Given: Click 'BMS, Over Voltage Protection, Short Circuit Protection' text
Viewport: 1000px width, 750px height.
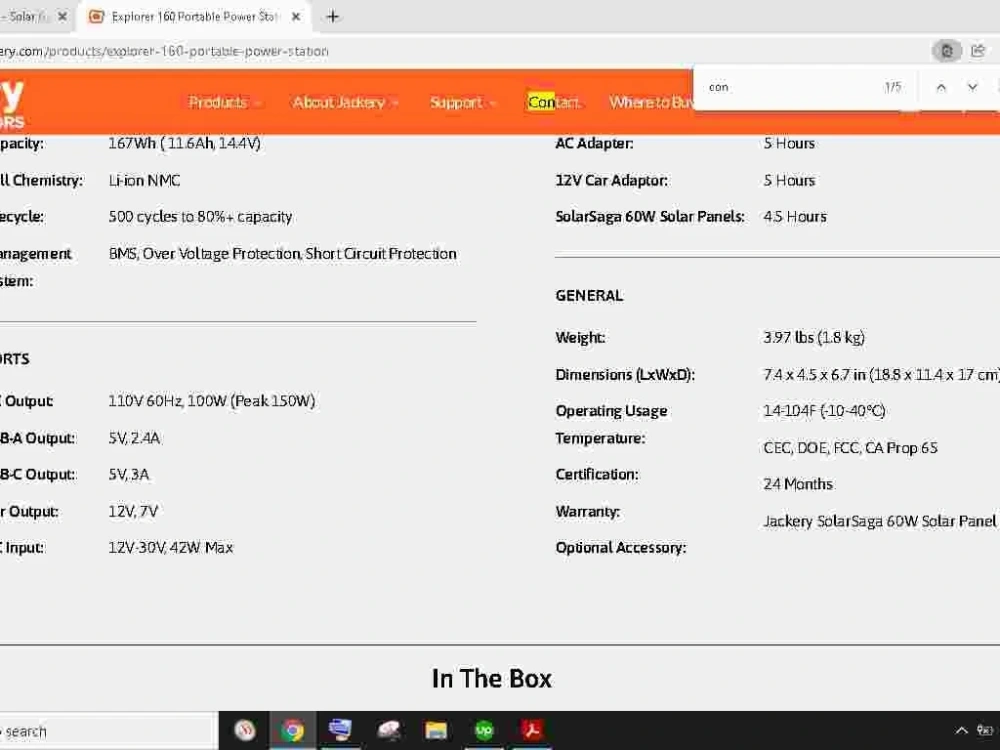Looking at the screenshot, I should coord(283,254).
